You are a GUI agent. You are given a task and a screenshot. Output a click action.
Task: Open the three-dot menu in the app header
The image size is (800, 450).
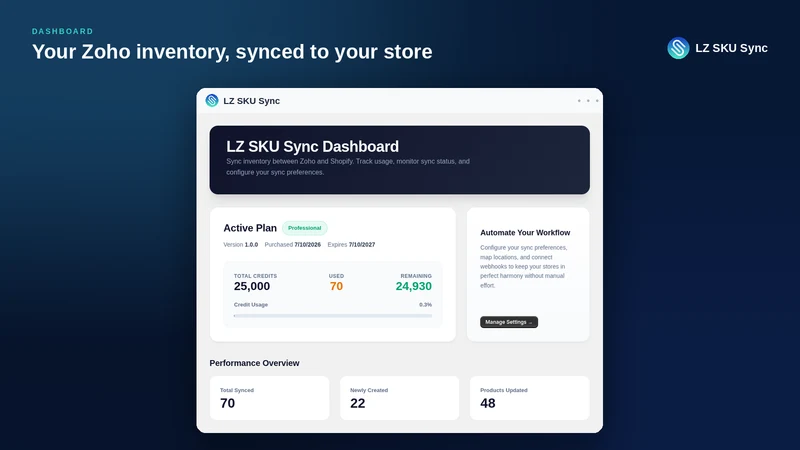[x=588, y=101]
